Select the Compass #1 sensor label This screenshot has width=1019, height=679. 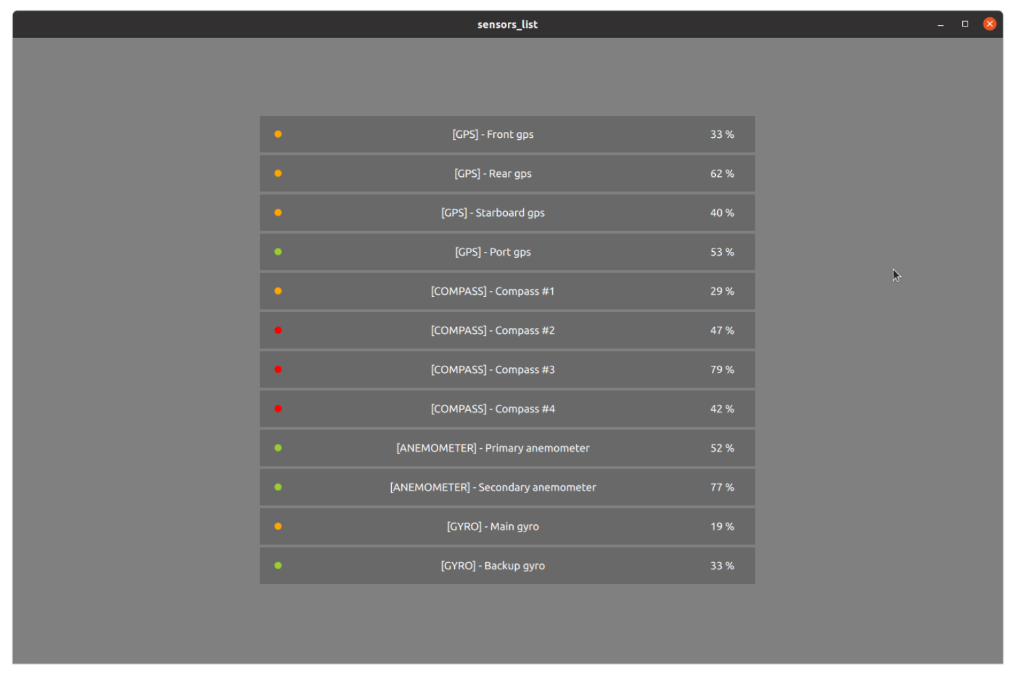coord(493,291)
